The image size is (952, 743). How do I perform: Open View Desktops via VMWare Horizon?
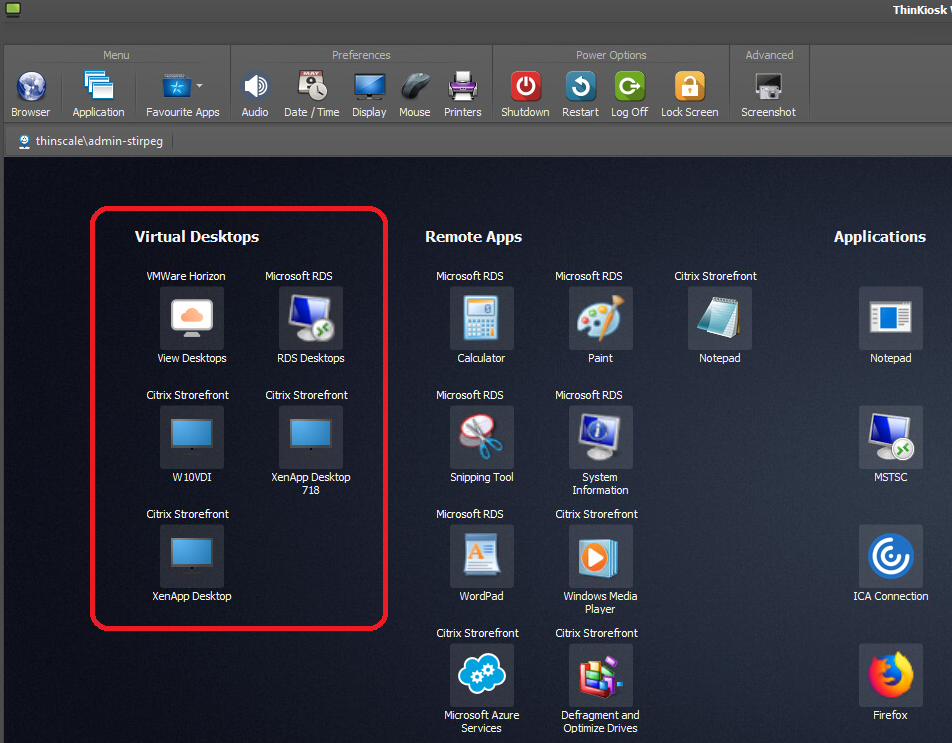(191, 317)
